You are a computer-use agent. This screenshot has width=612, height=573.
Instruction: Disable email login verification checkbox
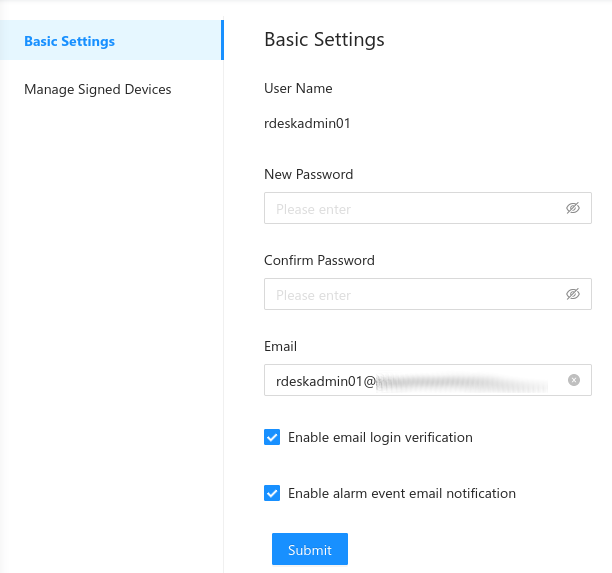coord(272,437)
